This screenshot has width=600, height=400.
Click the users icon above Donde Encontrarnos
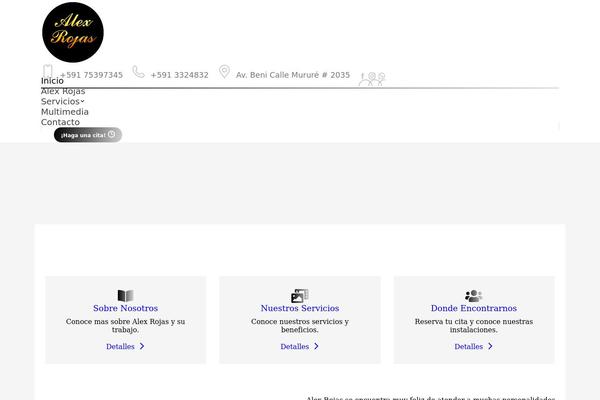coord(474,296)
